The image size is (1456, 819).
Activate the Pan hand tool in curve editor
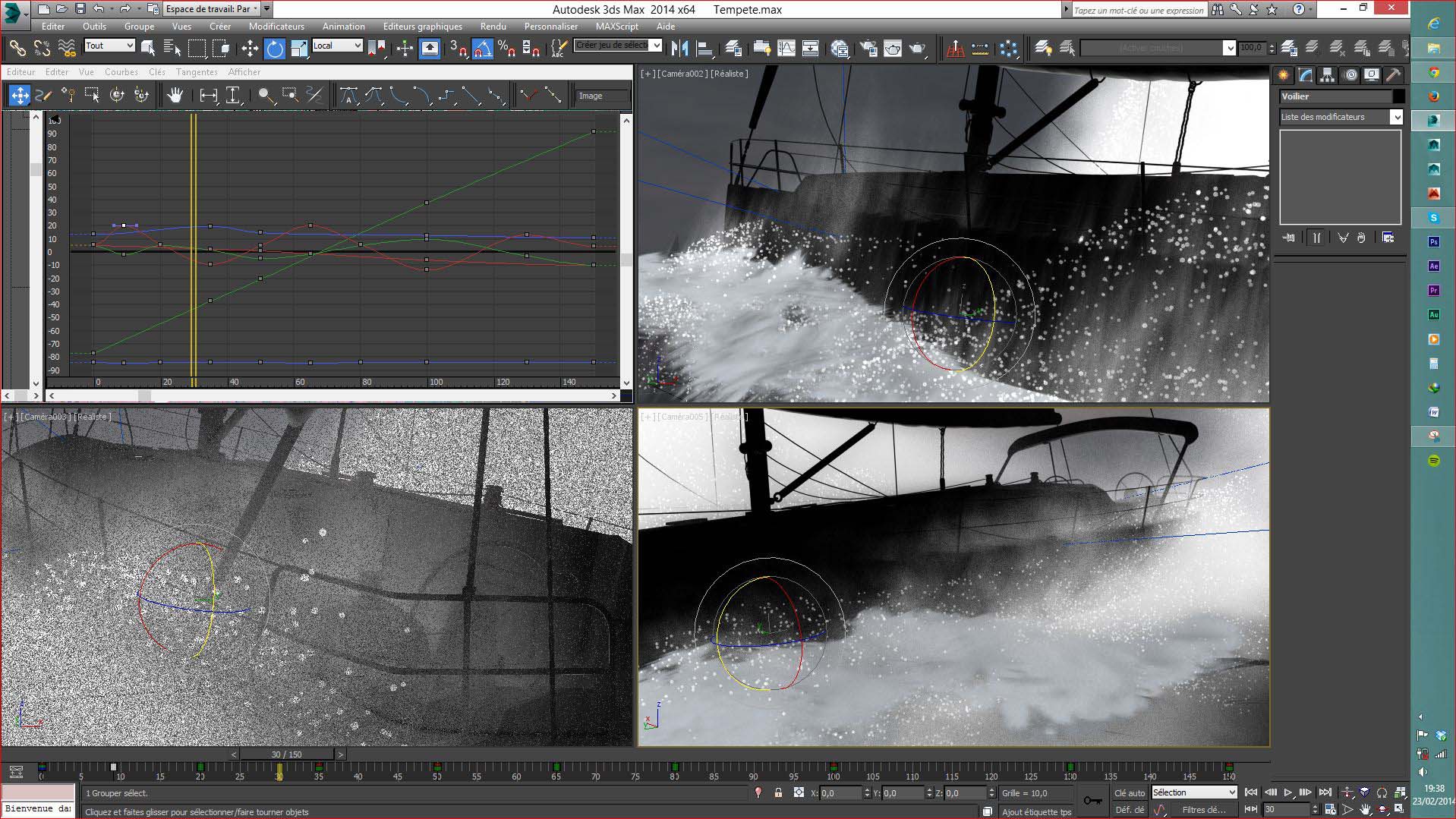[x=175, y=96]
